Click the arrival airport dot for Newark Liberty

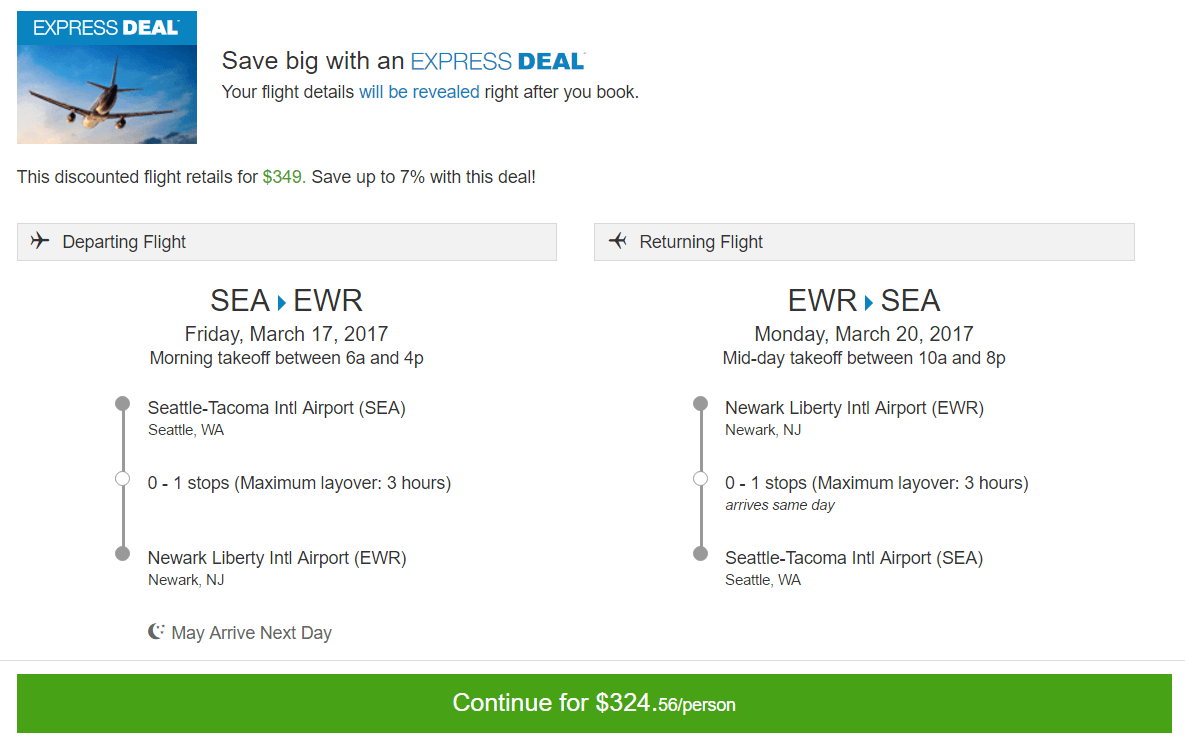point(122,553)
